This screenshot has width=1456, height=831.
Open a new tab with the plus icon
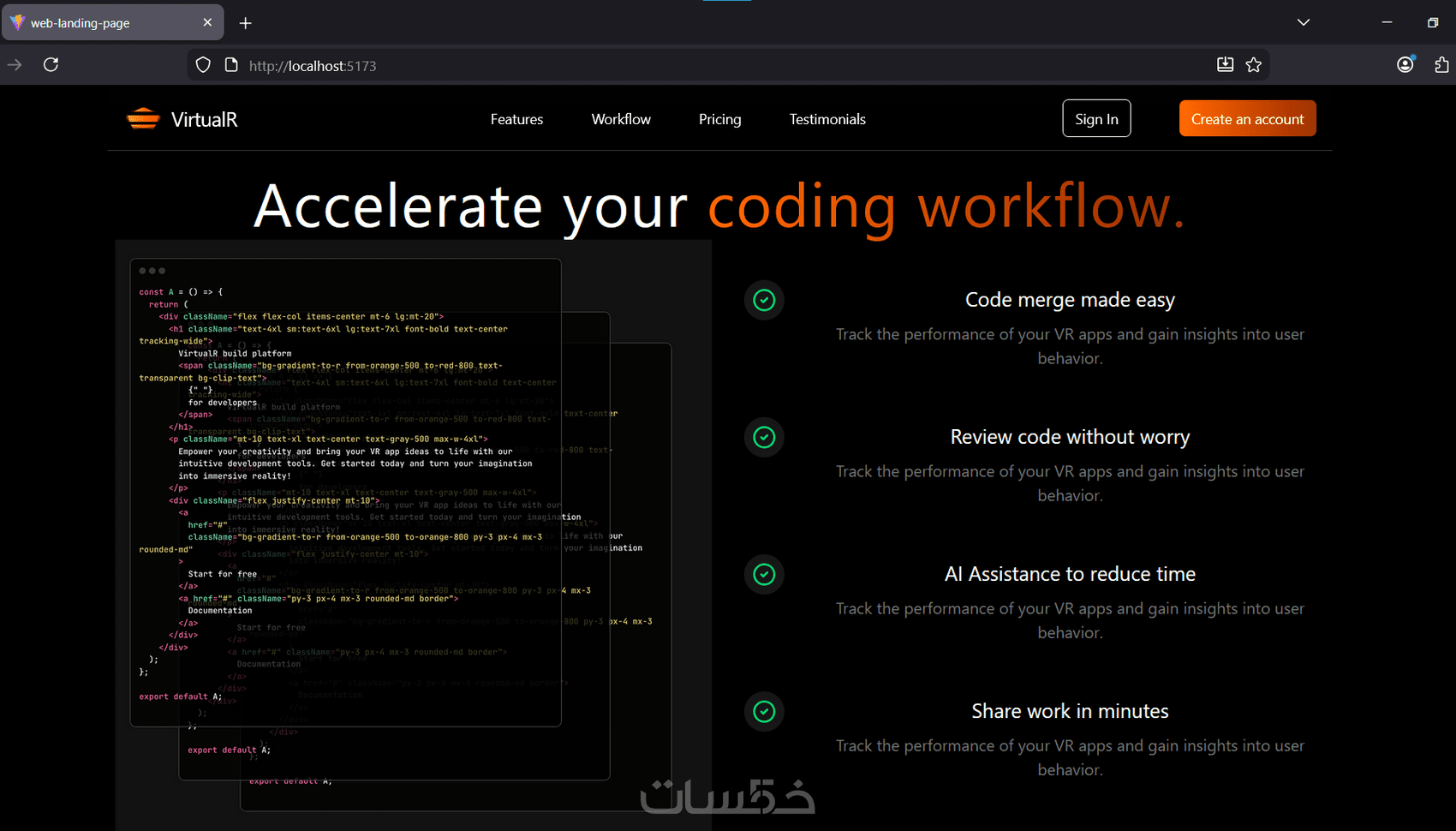coord(246,23)
